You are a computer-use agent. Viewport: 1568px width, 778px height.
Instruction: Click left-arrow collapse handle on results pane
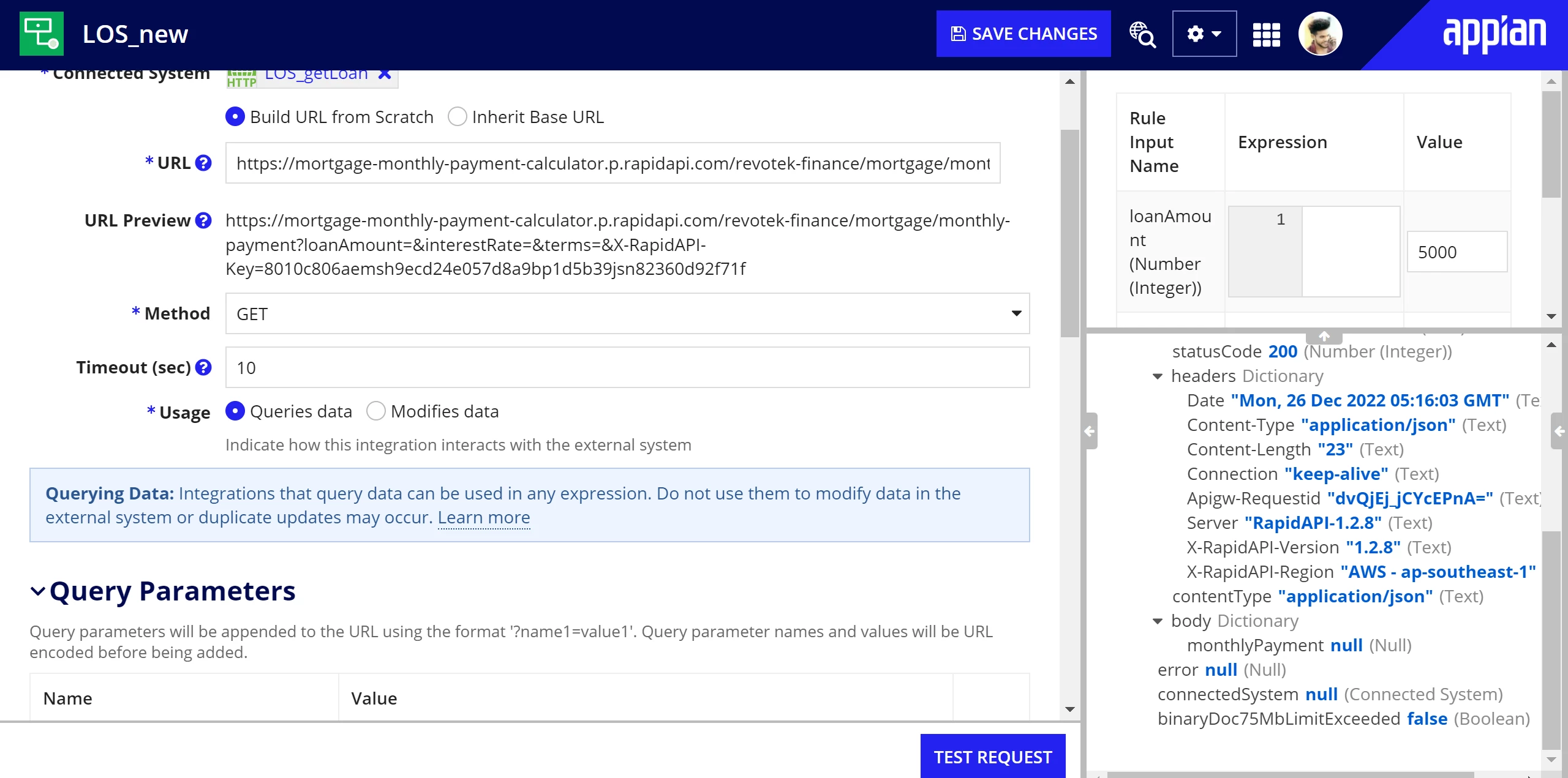1090,432
